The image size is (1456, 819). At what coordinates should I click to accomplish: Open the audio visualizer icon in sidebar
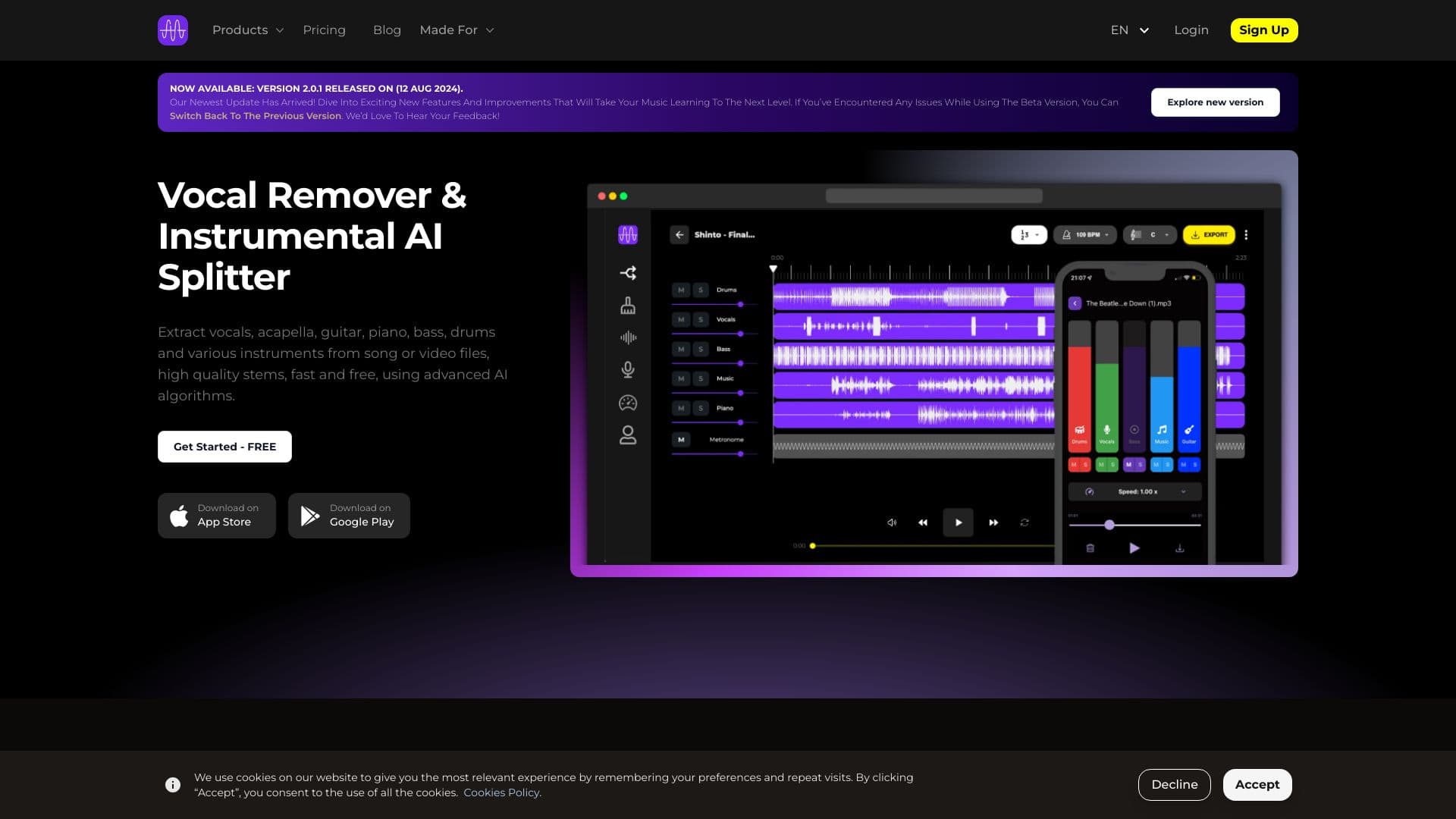coord(629,337)
